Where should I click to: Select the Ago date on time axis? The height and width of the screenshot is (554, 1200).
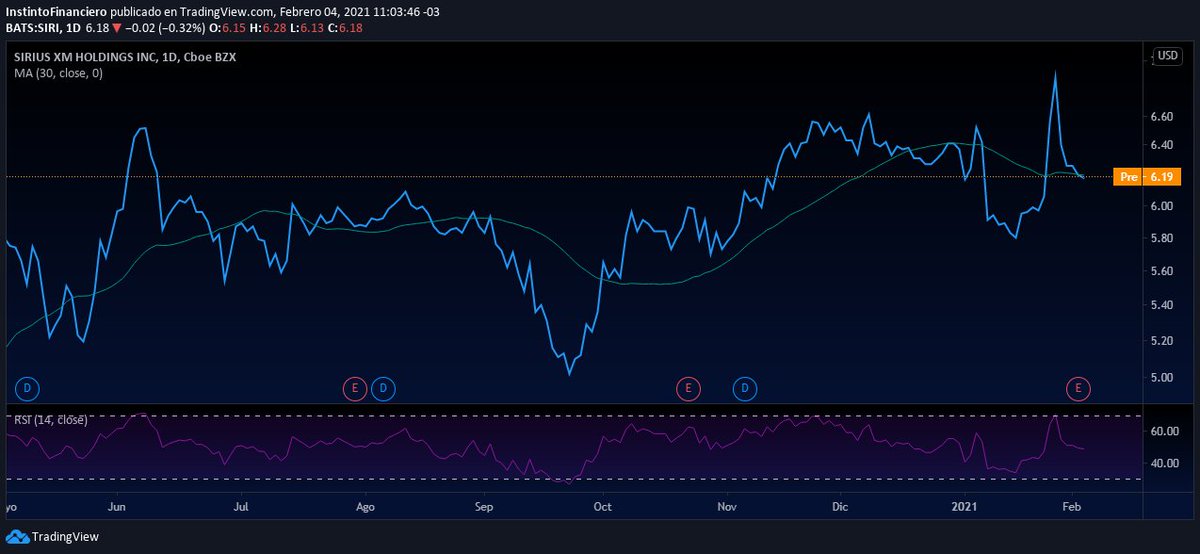click(365, 507)
